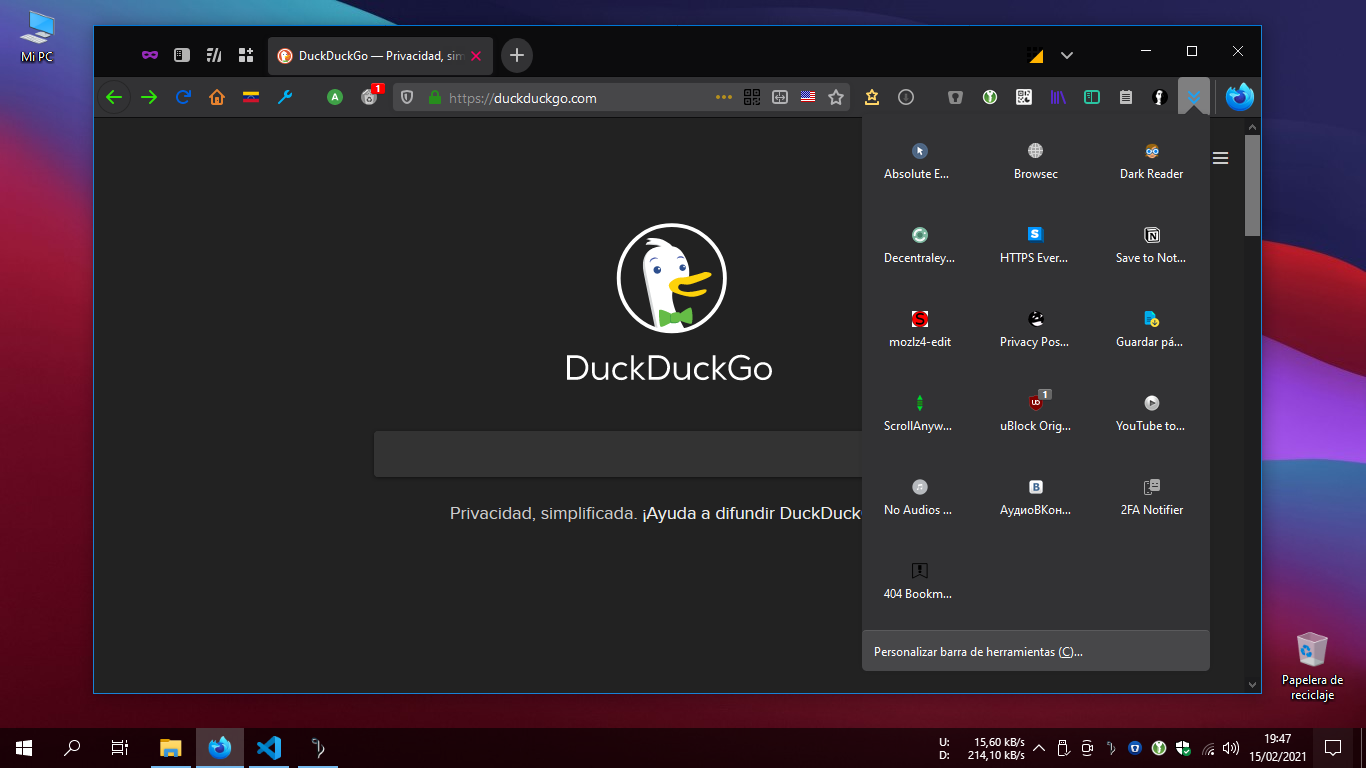The width and height of the screenshot is (1366, 768).
Task: Open the purple Library icon
Action: coord(1058,97)
